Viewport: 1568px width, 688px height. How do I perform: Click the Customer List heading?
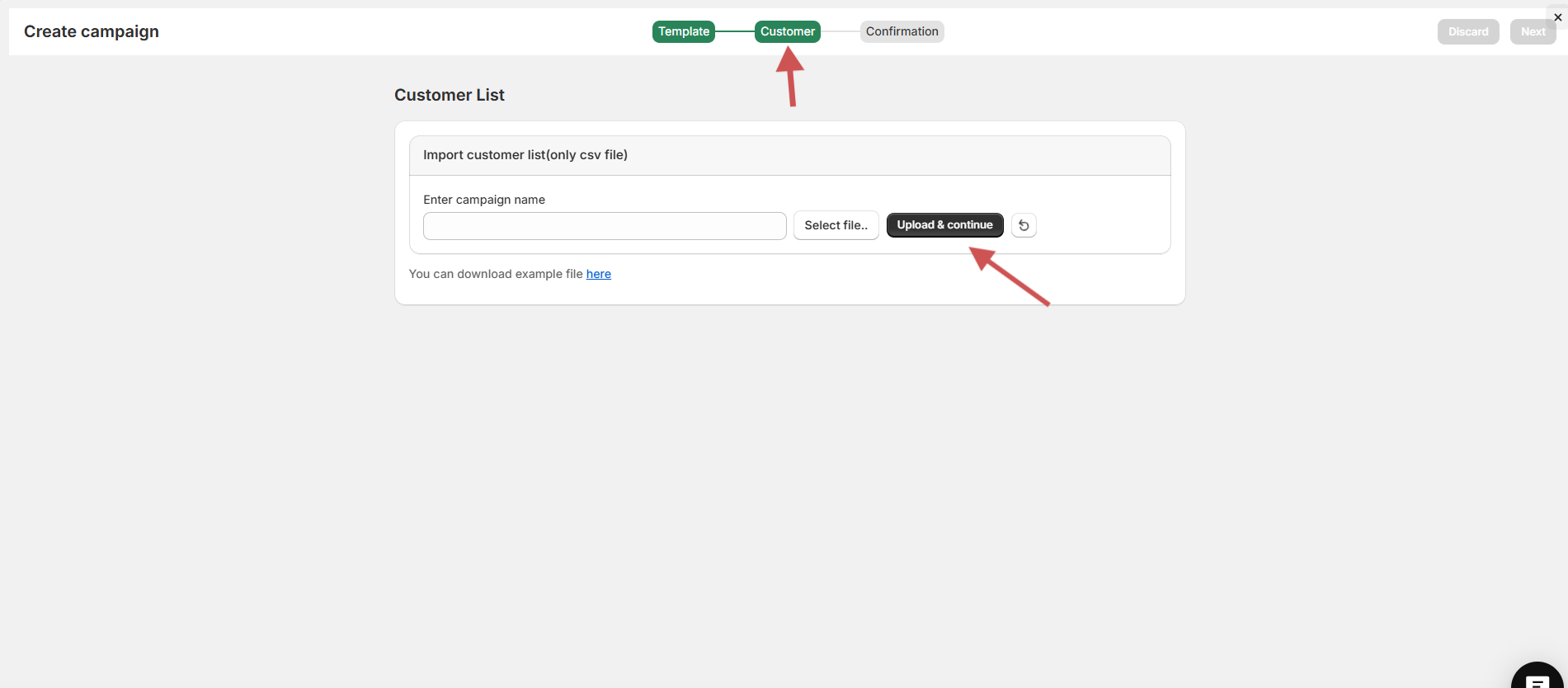click(449, 95)
